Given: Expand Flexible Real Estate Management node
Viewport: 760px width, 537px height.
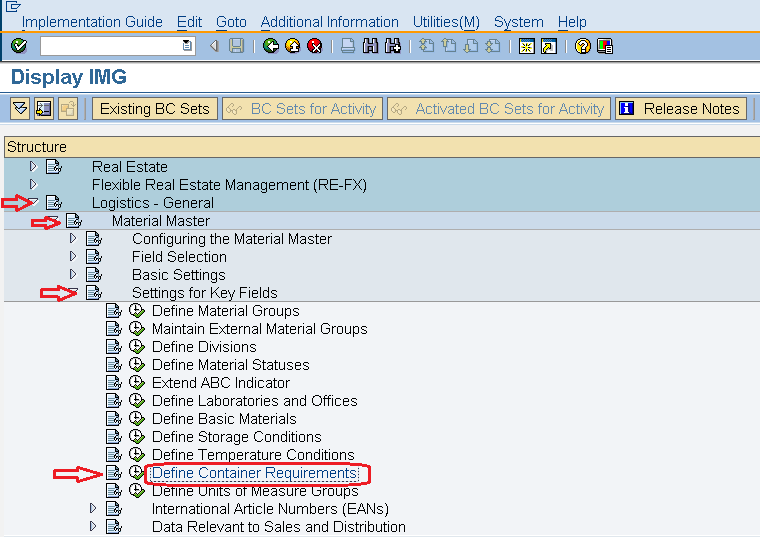Looking at the screenshot, I should 33,184.
